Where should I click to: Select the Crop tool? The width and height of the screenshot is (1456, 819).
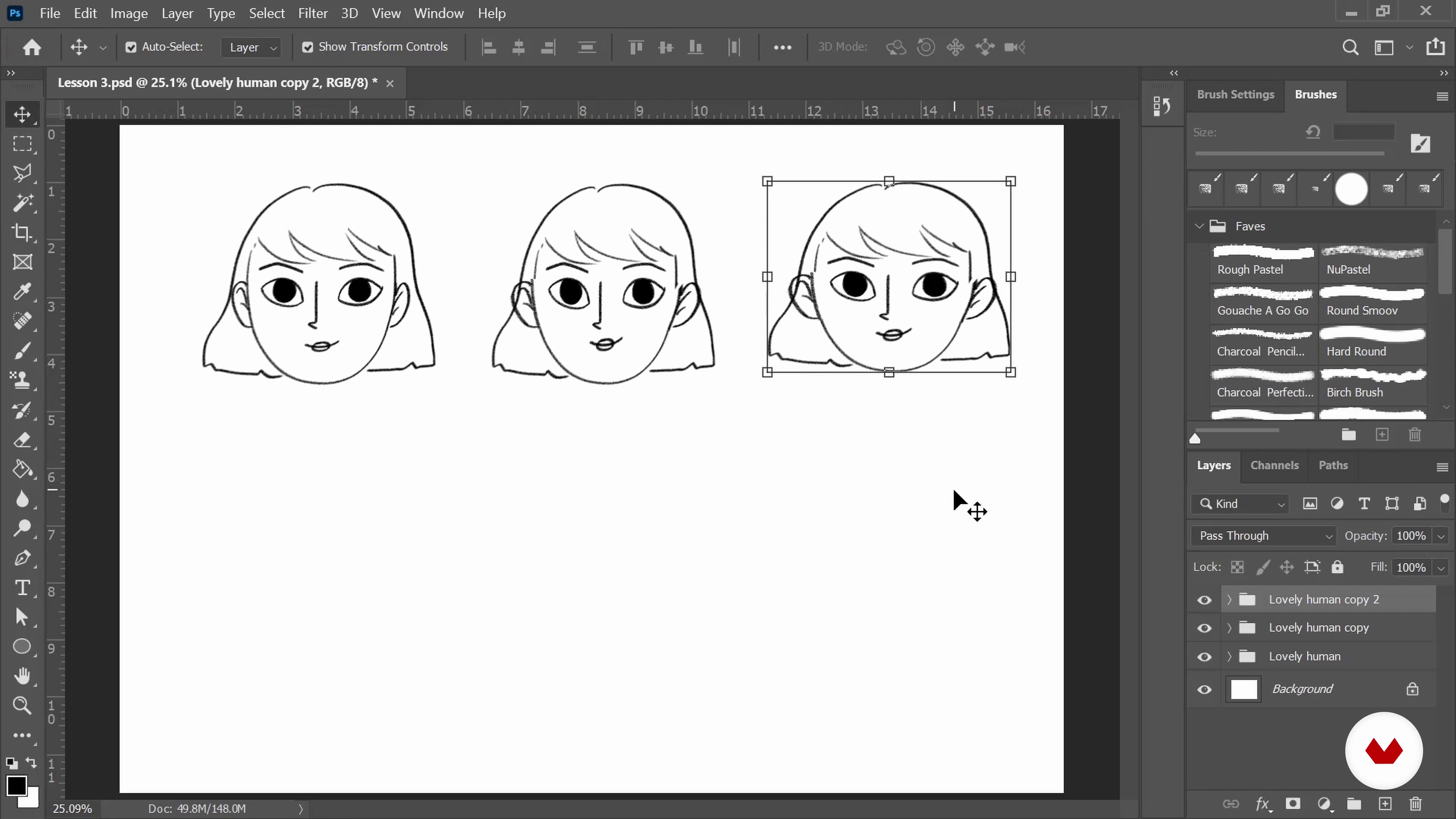23,232
